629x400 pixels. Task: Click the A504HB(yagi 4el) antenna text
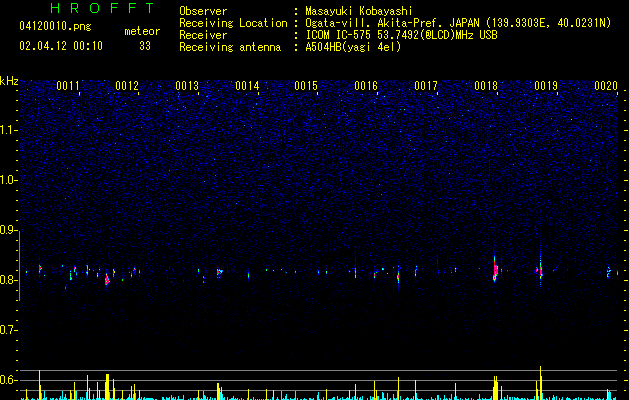353,47
